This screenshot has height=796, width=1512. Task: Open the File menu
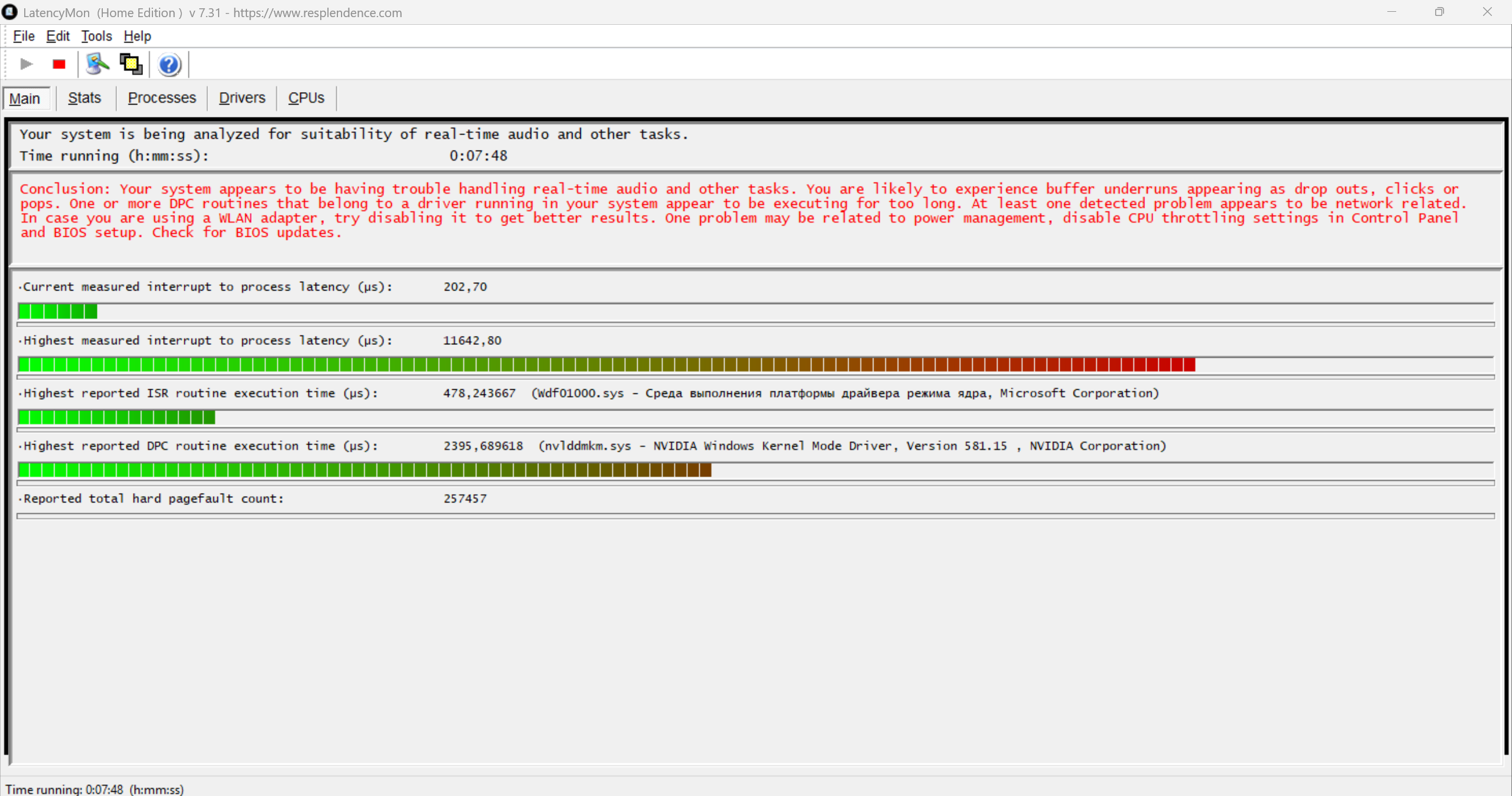point(24,36)
